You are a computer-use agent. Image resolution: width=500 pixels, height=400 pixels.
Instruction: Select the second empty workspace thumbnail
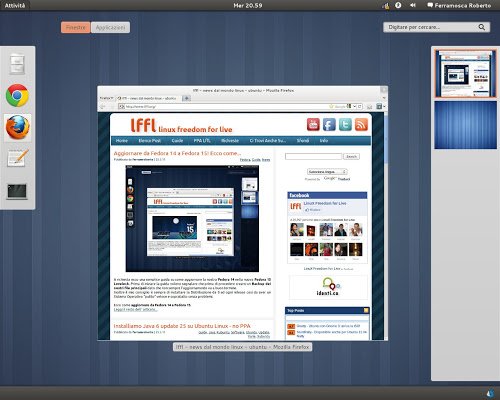pyautogui.click(x=465, y=125)
